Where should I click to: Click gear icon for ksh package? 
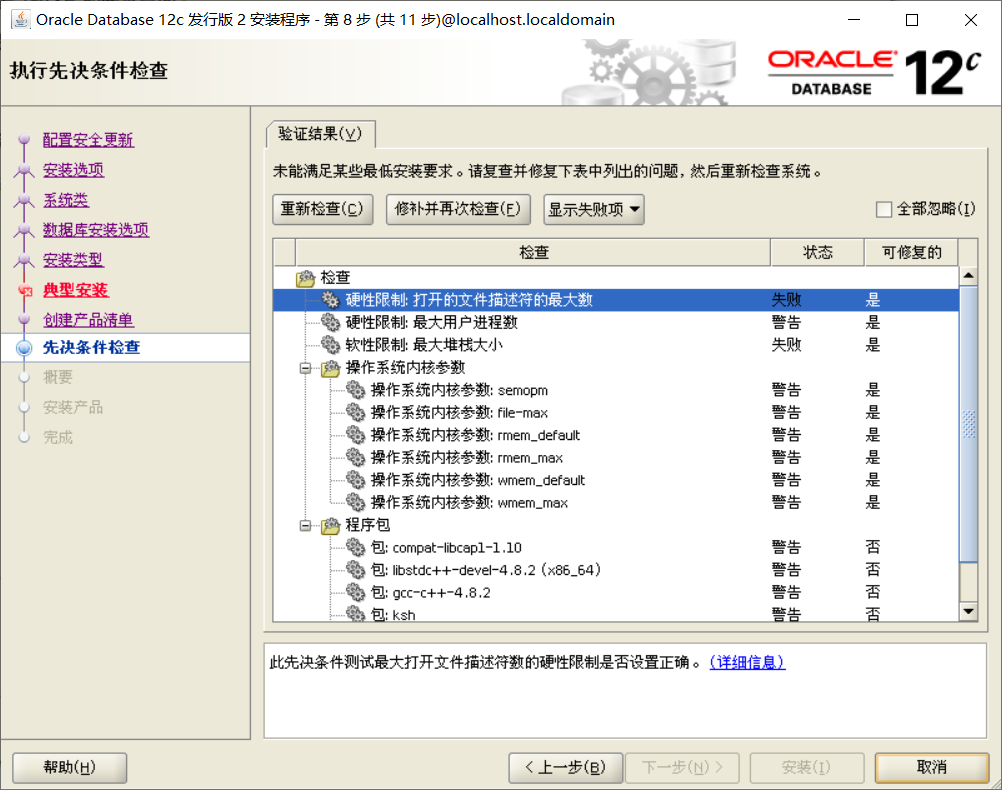[355, 614]
